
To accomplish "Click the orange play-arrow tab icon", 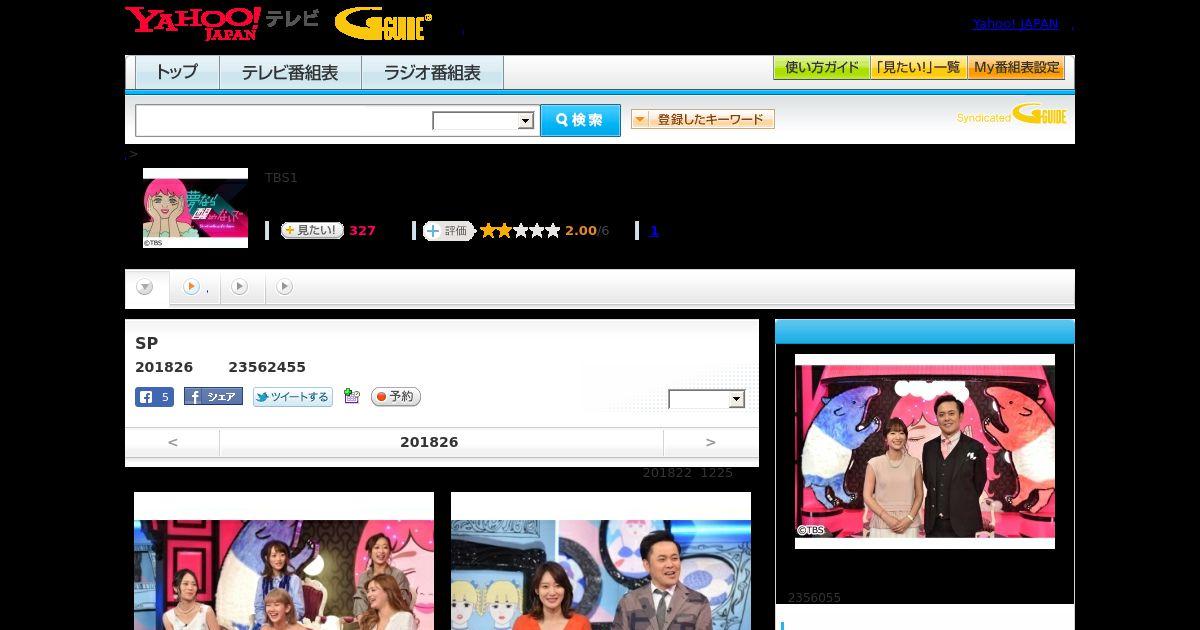I will click(x=191, y=287).
